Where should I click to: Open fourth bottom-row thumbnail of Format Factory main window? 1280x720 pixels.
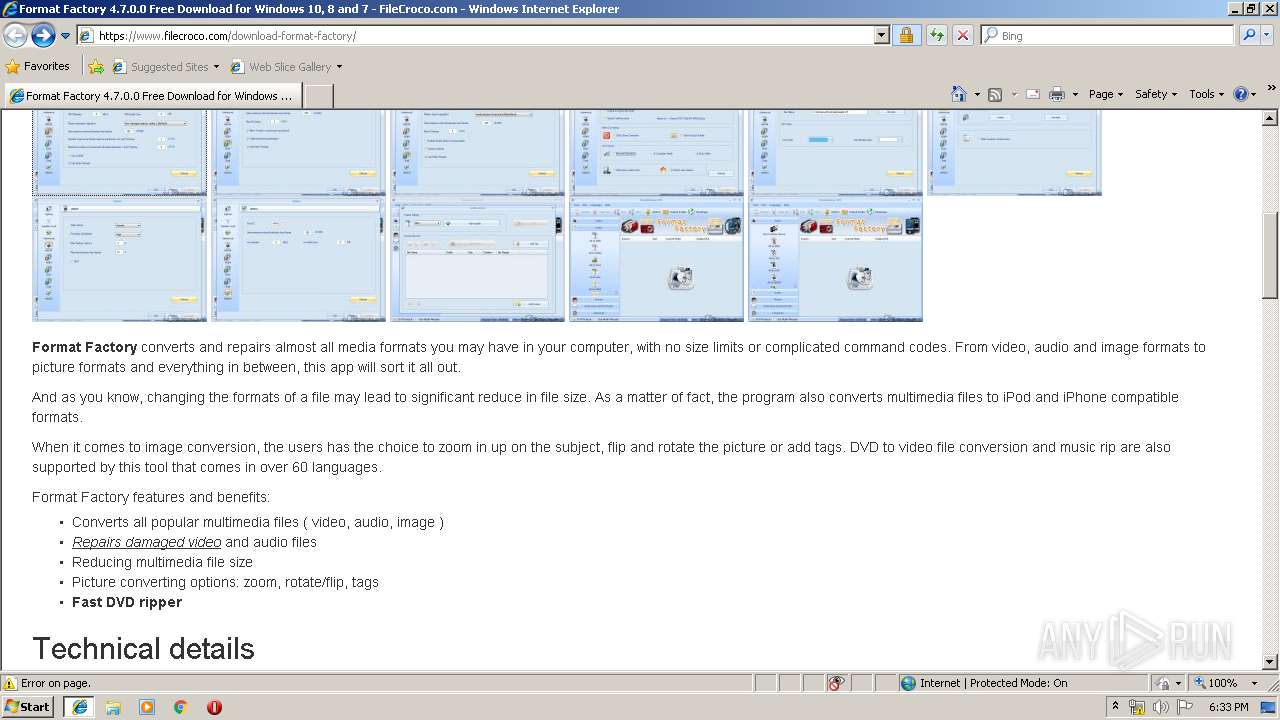656,259
